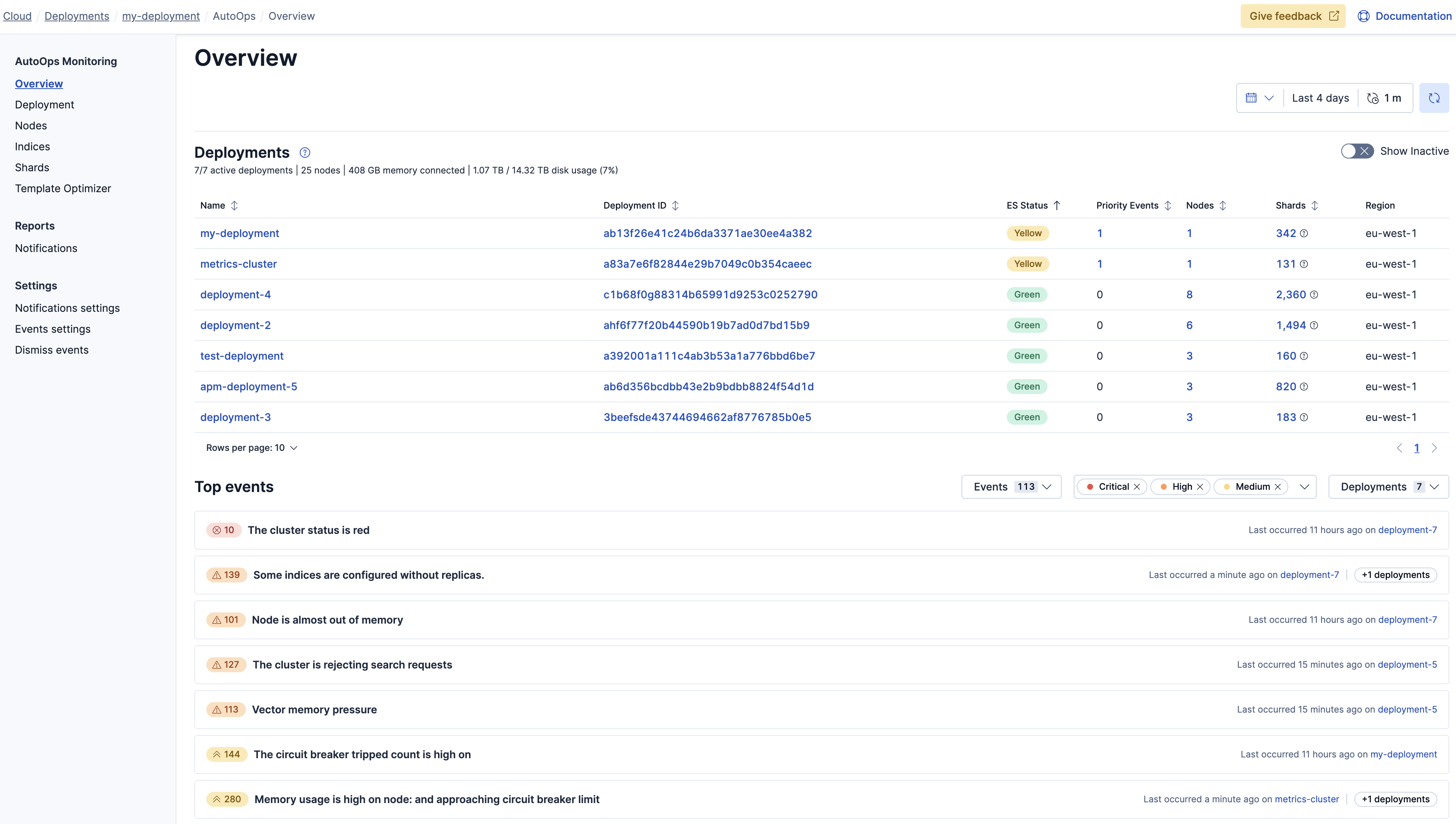Remove the High severity filter
Screen dimensions: 1456x824
[x=1200, y=487]
